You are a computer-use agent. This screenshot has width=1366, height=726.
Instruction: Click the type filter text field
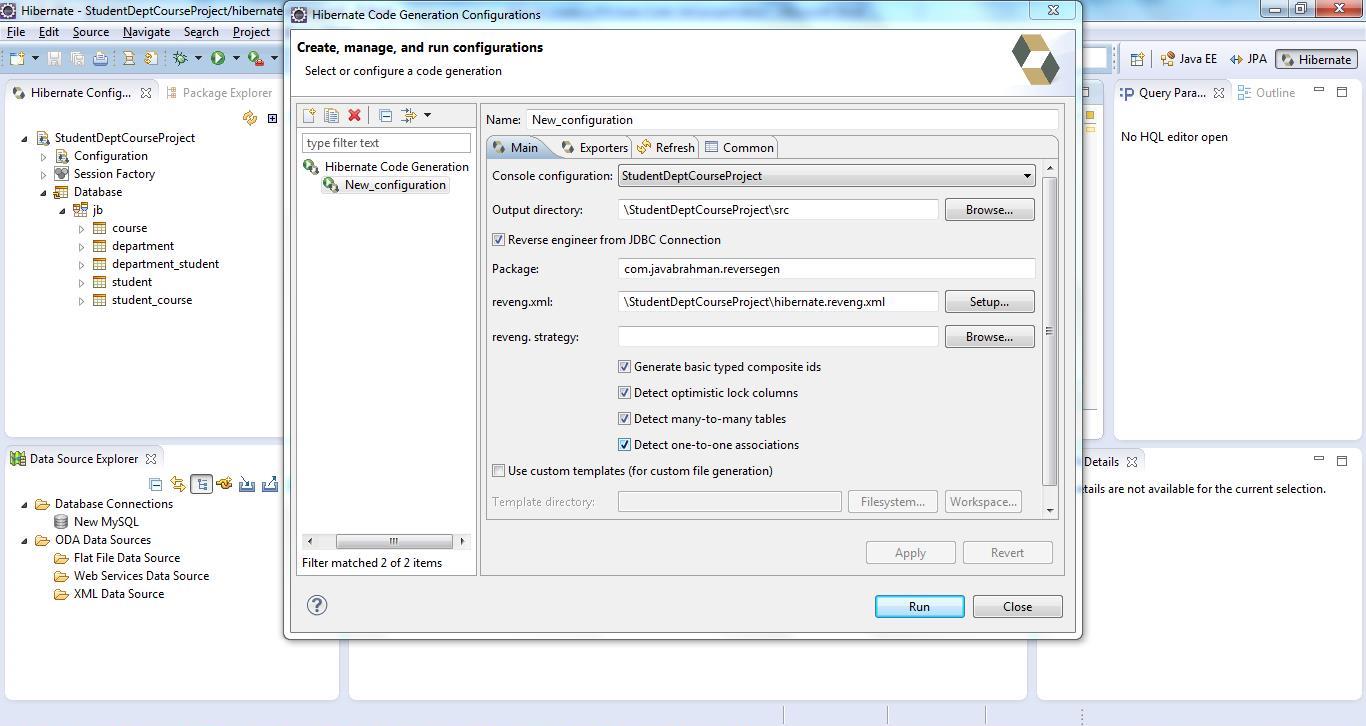(x=386, y=143)
